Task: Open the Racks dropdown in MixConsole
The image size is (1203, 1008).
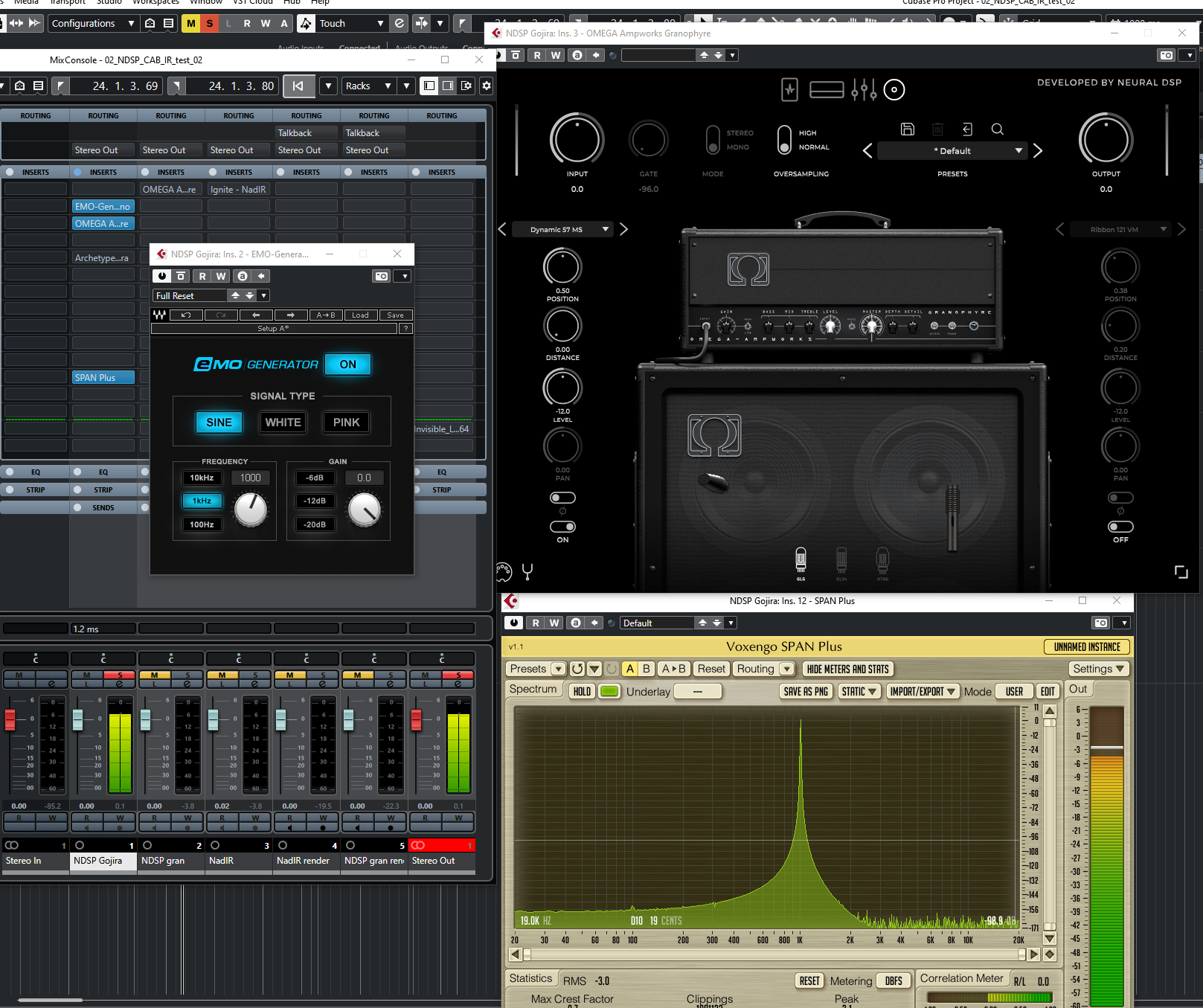Action: pyautogui.click(x=368, y=86)
